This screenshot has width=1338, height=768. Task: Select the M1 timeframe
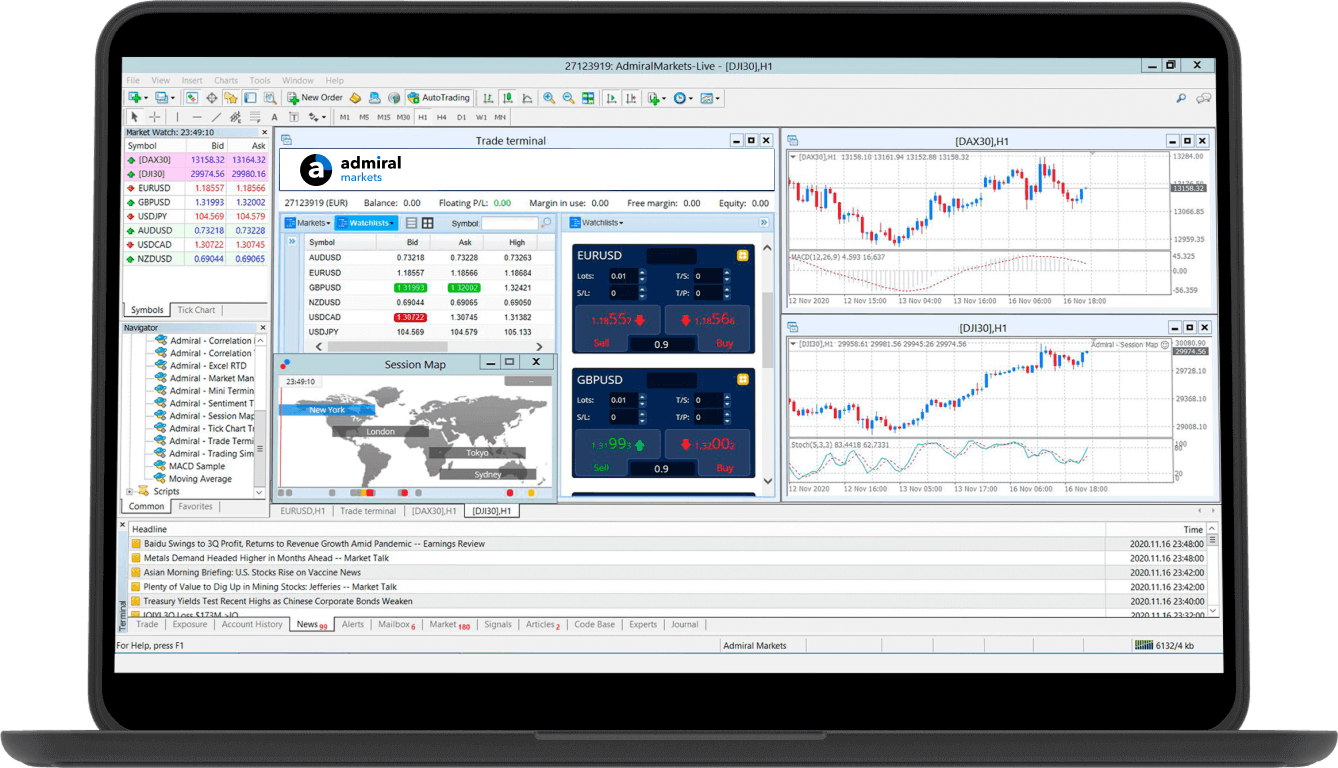coord(345,117)
